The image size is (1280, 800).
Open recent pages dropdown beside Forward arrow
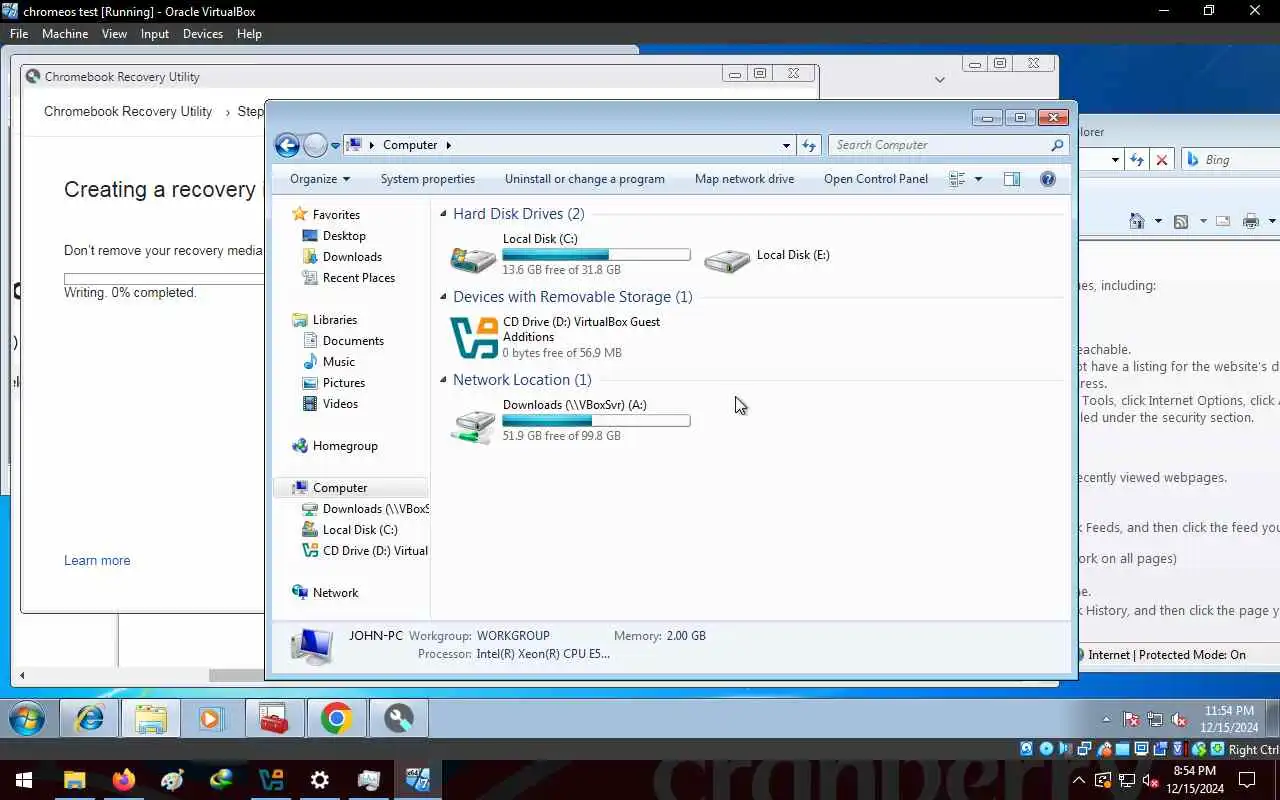tap(335, 146)
